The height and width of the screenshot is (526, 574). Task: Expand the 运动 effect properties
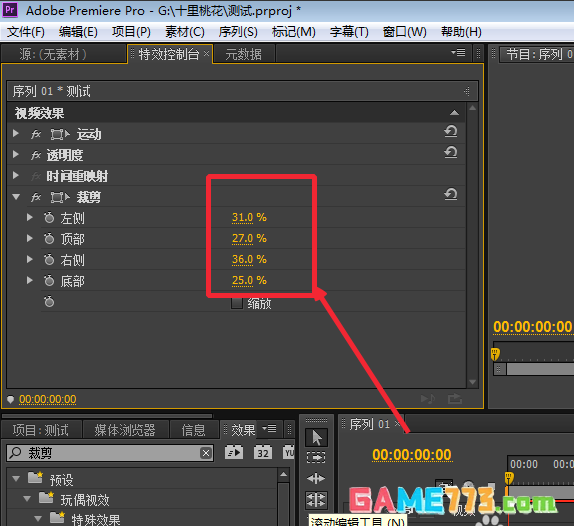pos(16,134)
